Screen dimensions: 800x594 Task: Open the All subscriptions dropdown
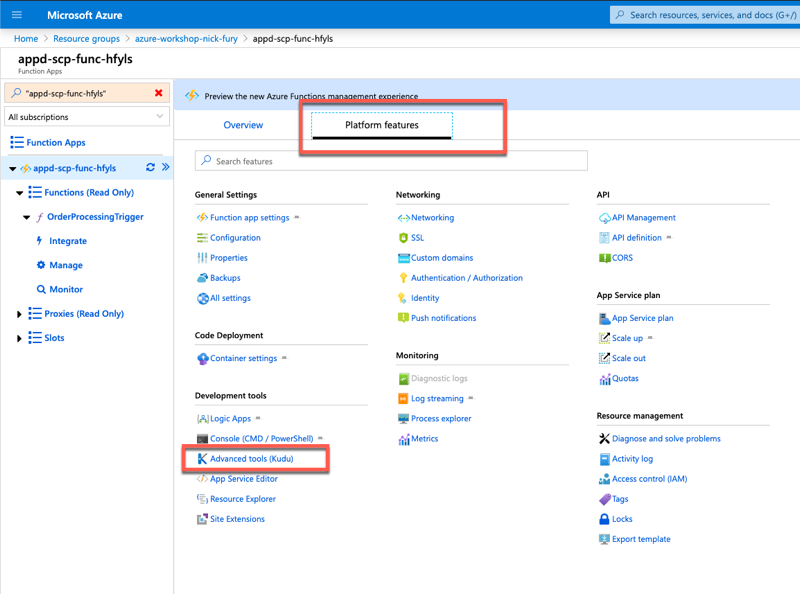pyautogui.click(x=86, y=117)
